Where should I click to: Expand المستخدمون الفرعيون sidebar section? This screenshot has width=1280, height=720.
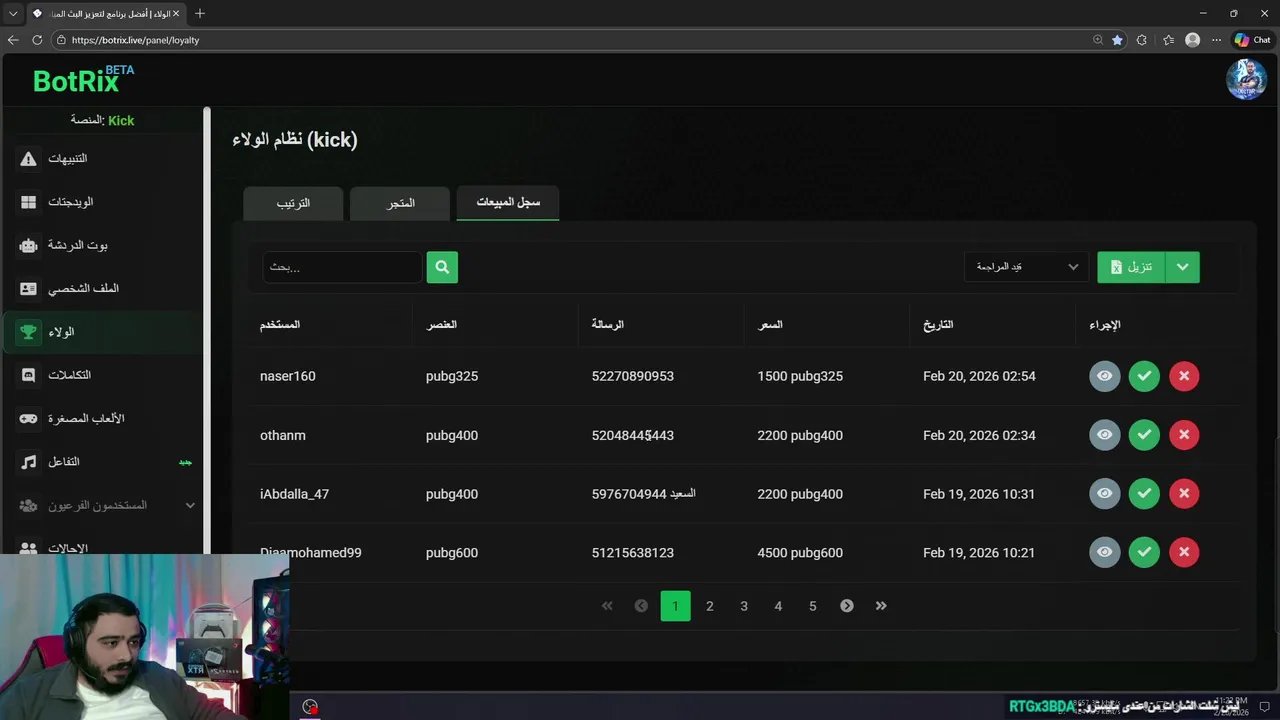[x=105, y=505]
